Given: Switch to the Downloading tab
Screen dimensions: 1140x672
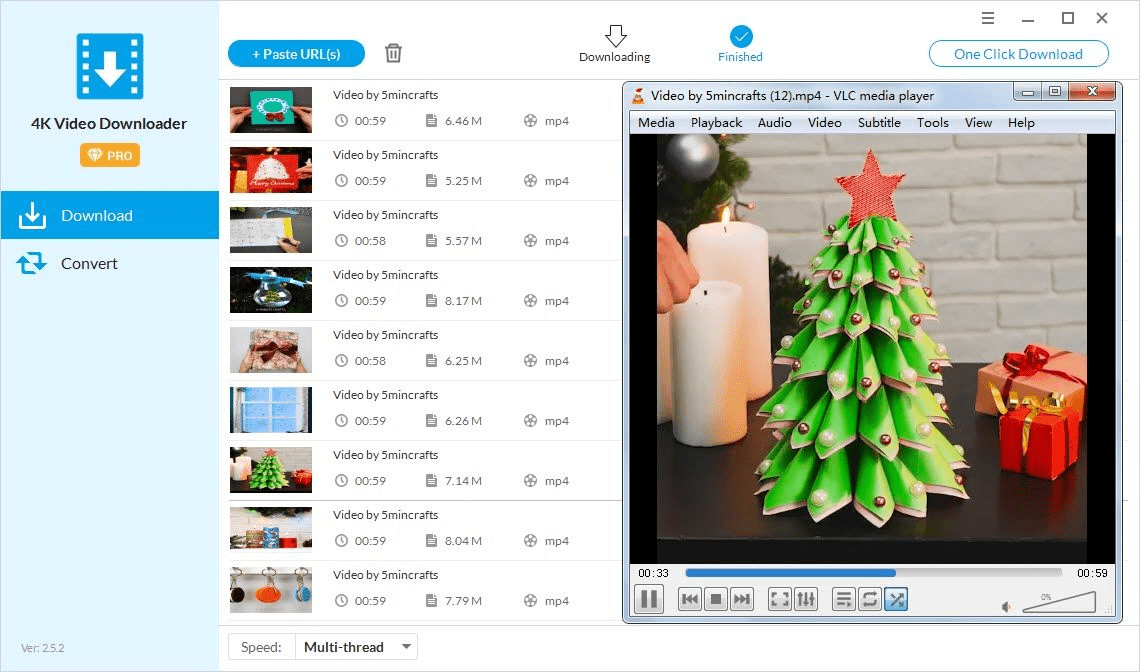Looking at the screenshot, I should 614,44.
